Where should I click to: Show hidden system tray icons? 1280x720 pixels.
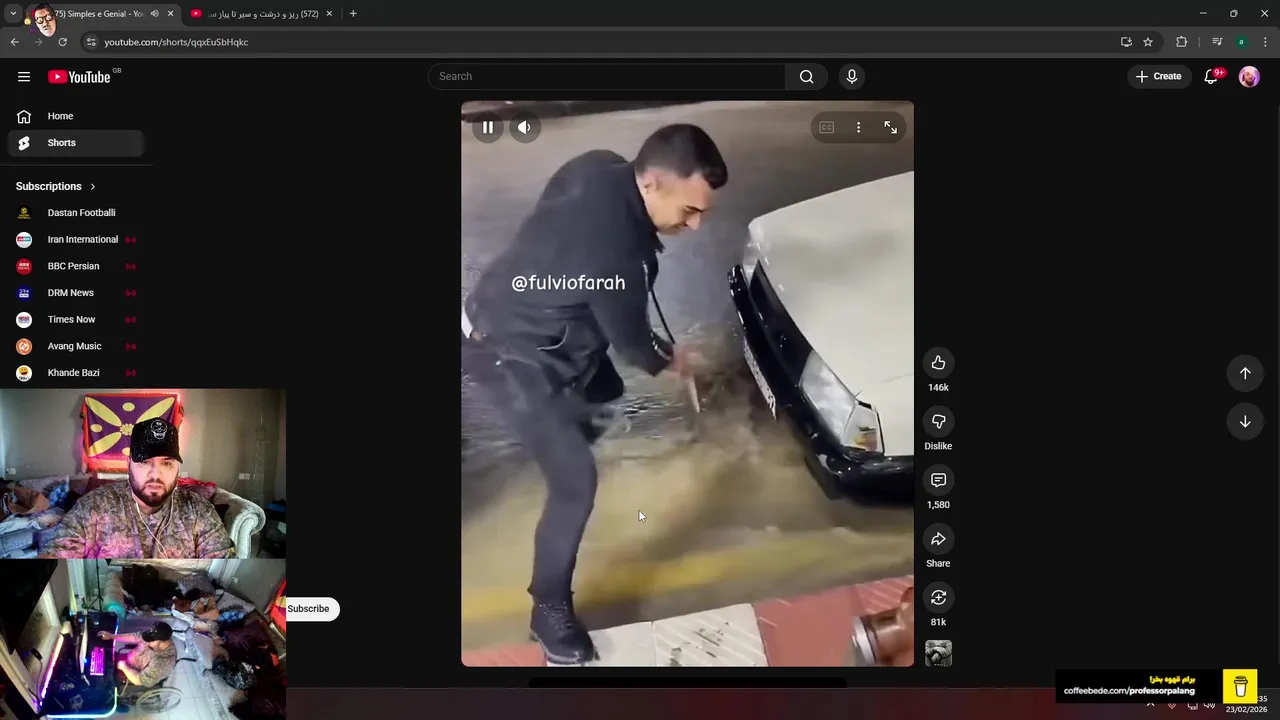tap(1150, 704)
